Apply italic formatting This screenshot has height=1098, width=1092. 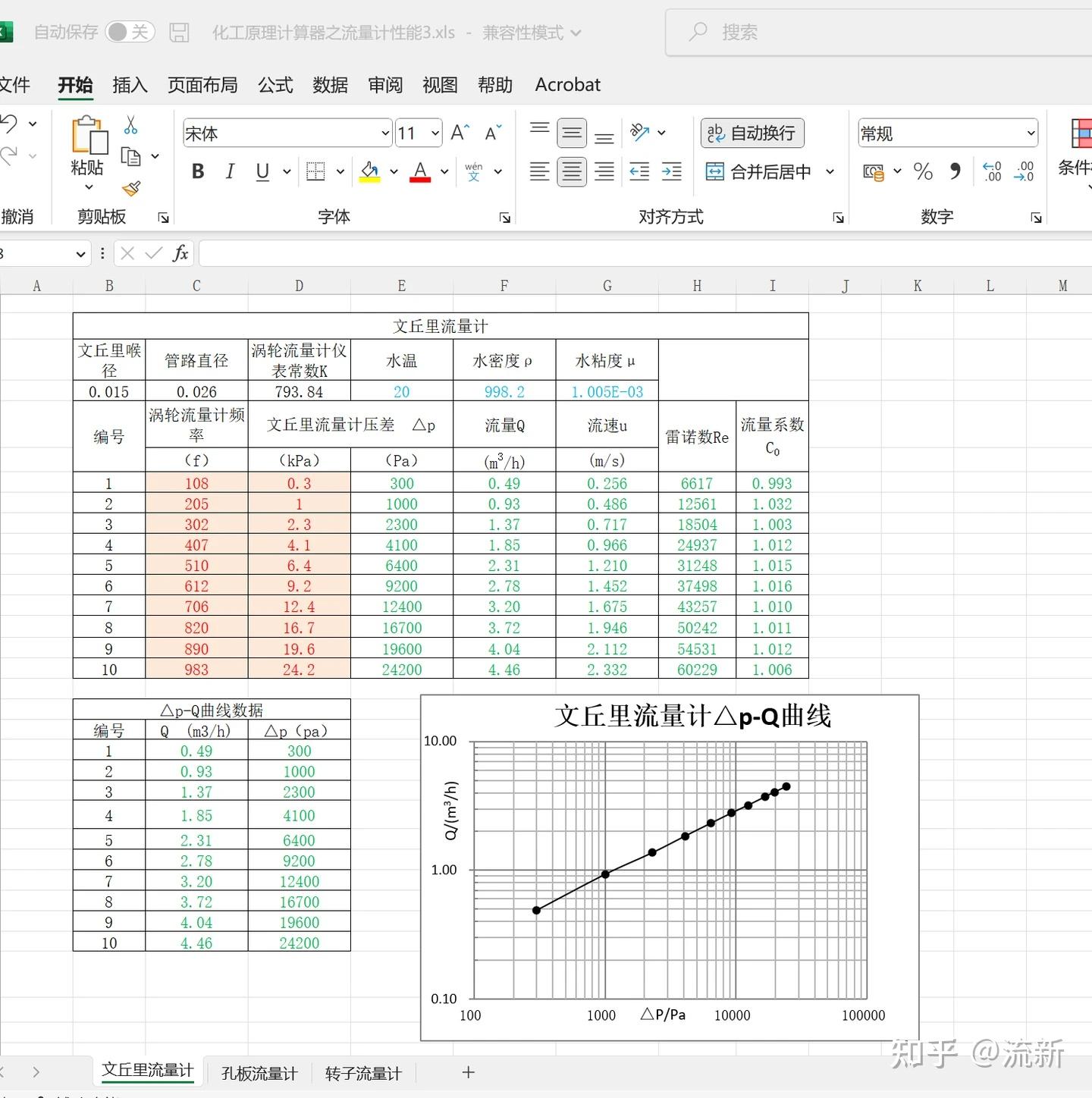[230, 171]
